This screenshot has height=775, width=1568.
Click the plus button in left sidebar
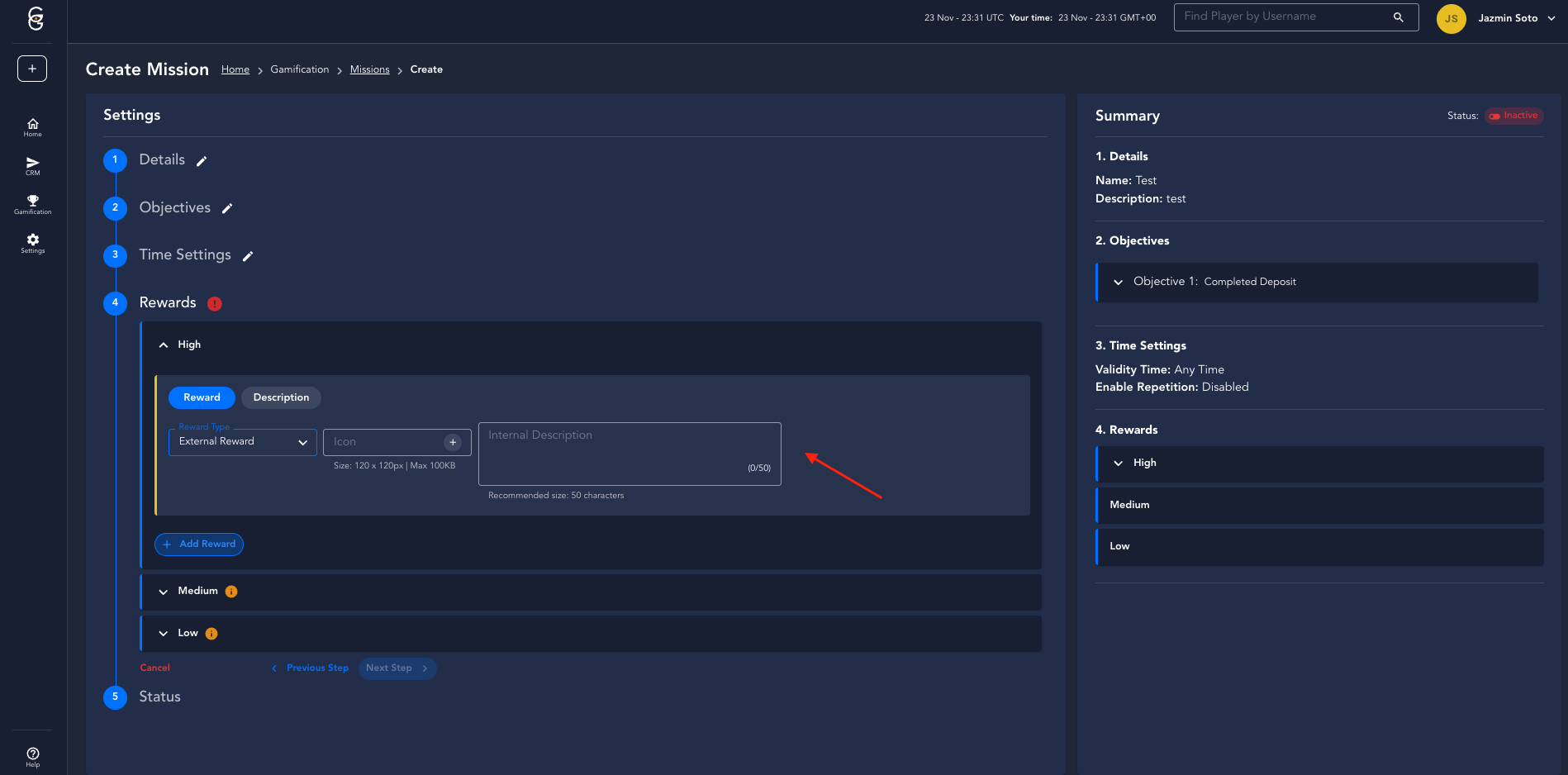click(x=32, y=69)
